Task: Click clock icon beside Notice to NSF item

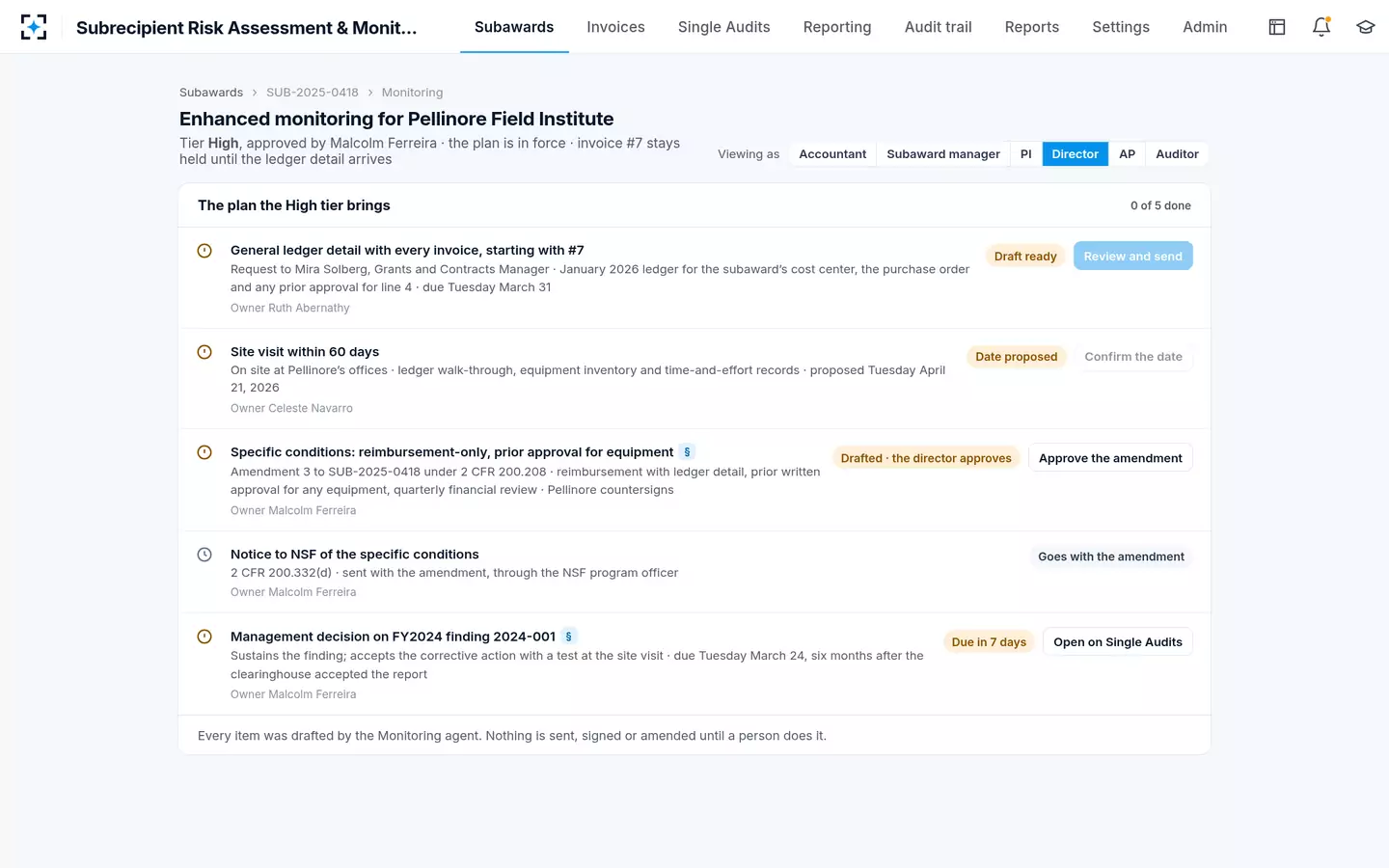Action: coord(204,555)
